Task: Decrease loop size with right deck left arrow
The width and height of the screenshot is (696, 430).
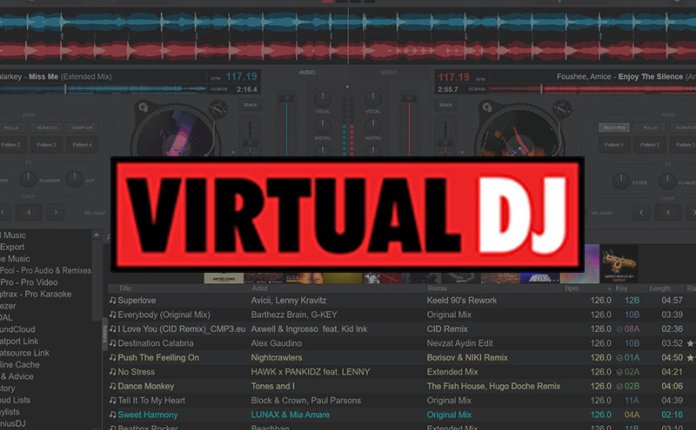Action: (641, 213)
